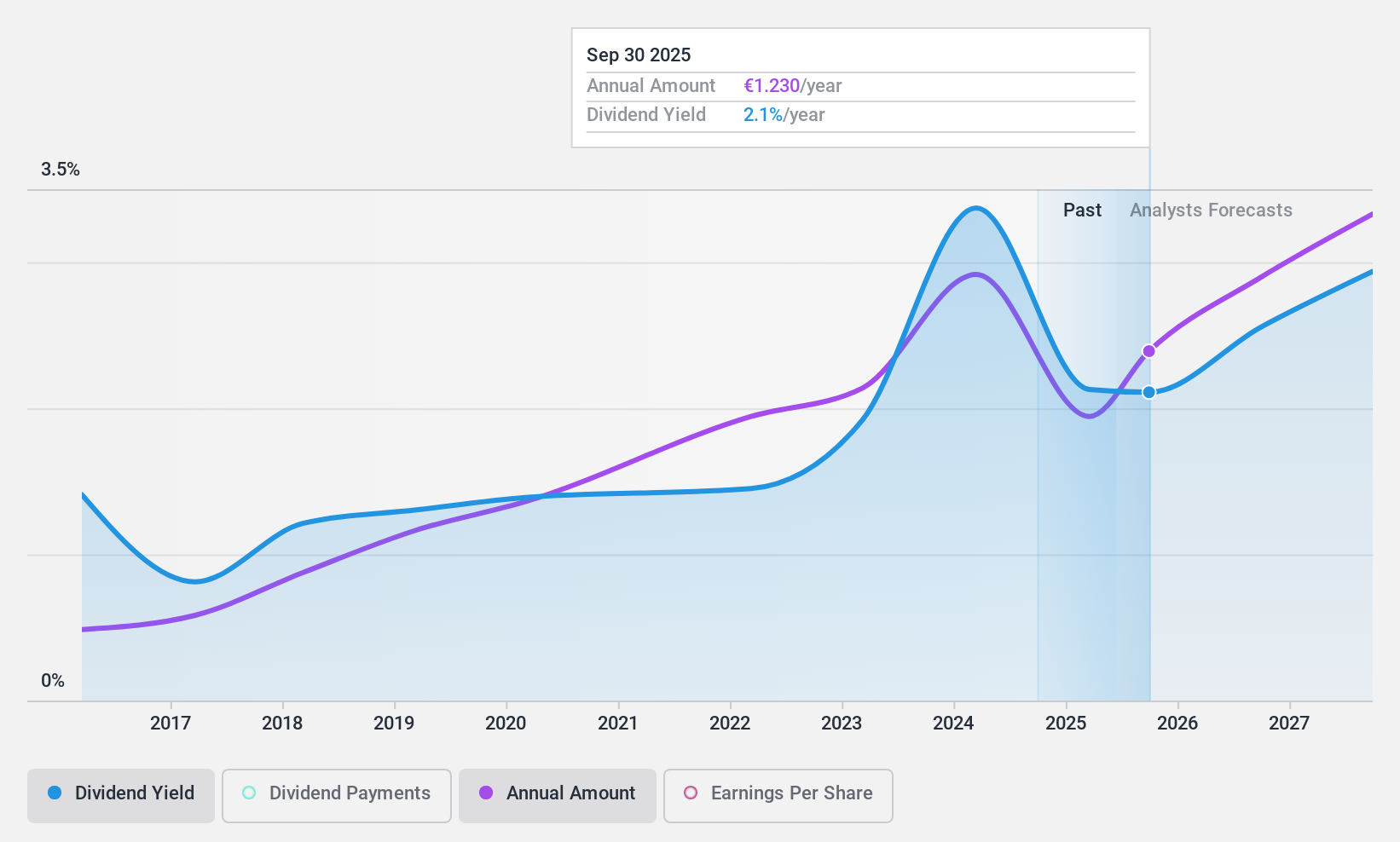The image size is (1400, 842).
Task: Click the Analysts Forecasts label
Action: click(x=1211, y=210)
